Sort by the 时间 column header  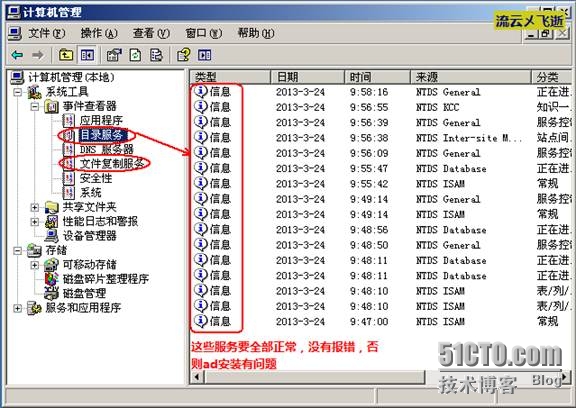pos(377,77)
